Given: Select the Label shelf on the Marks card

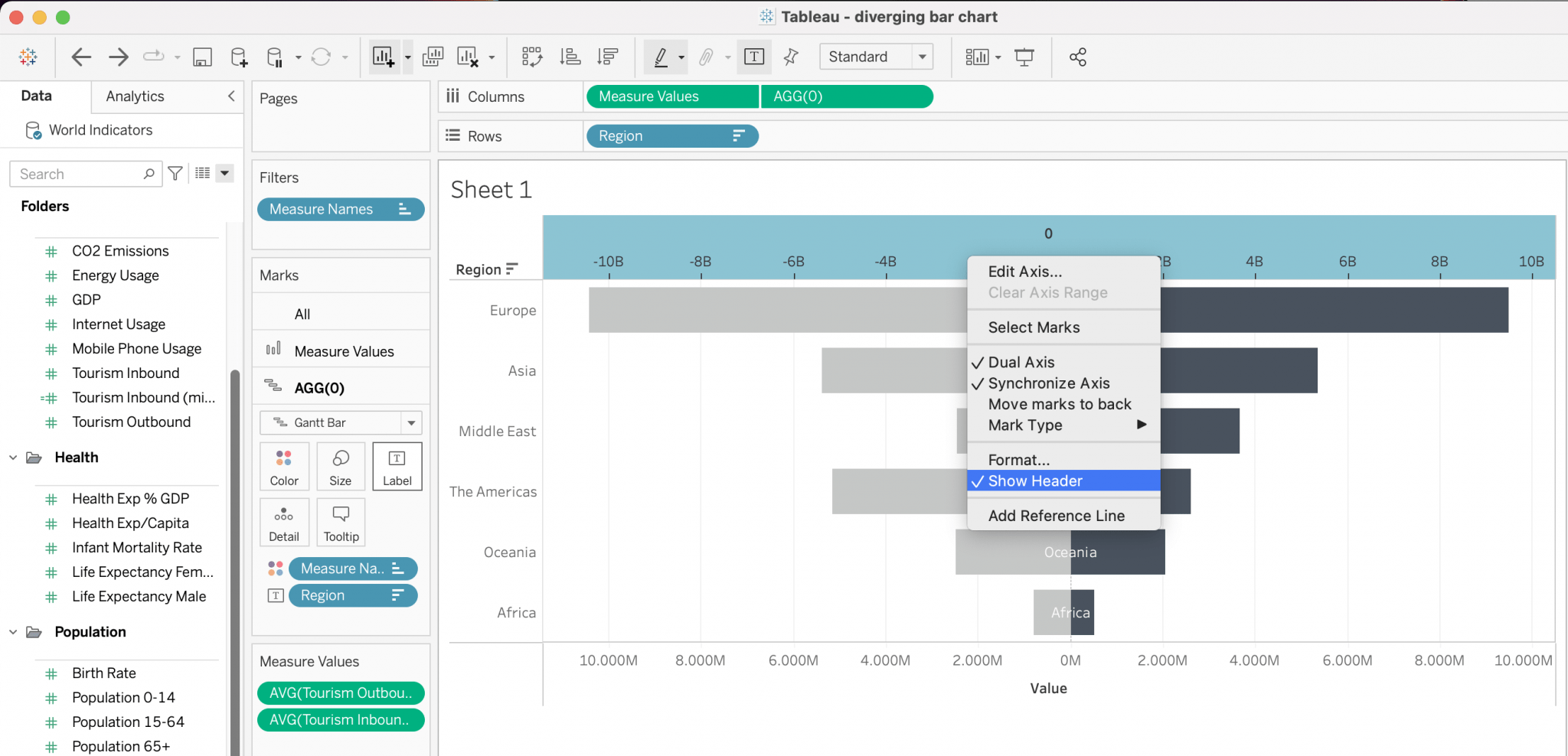Looking at the screenshot, I should point(397,466).
